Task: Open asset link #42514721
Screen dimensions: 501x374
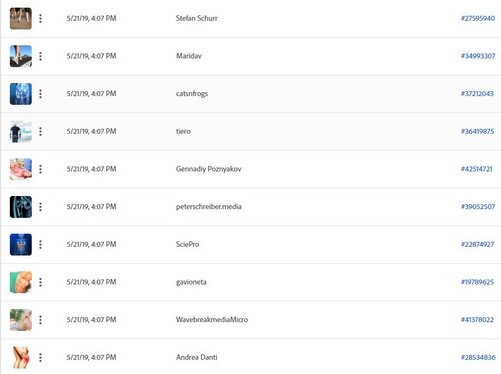Action: (x=476, y=169)
